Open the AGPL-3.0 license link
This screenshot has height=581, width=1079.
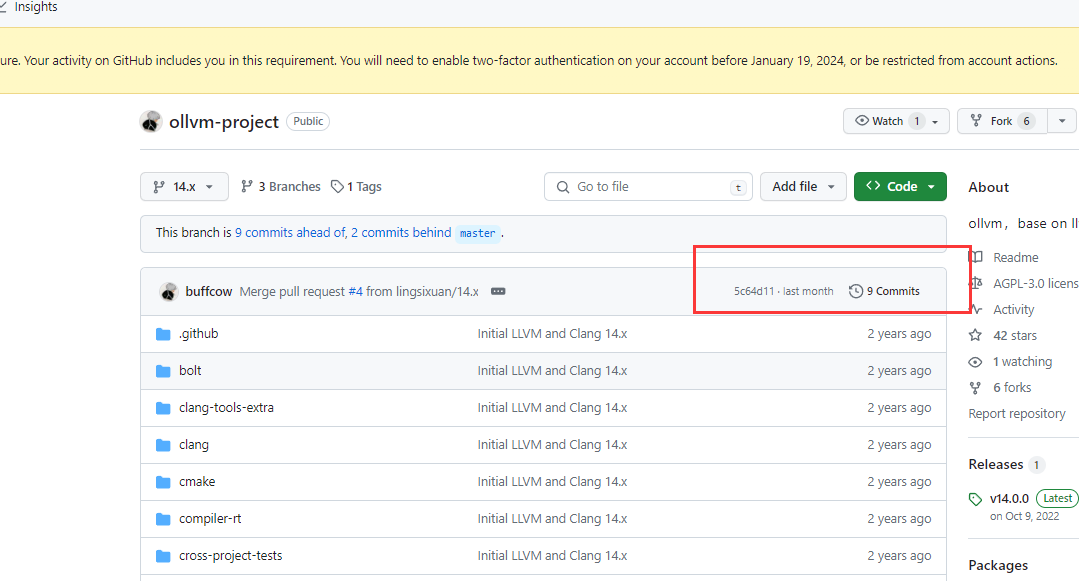pos(1036,284)
